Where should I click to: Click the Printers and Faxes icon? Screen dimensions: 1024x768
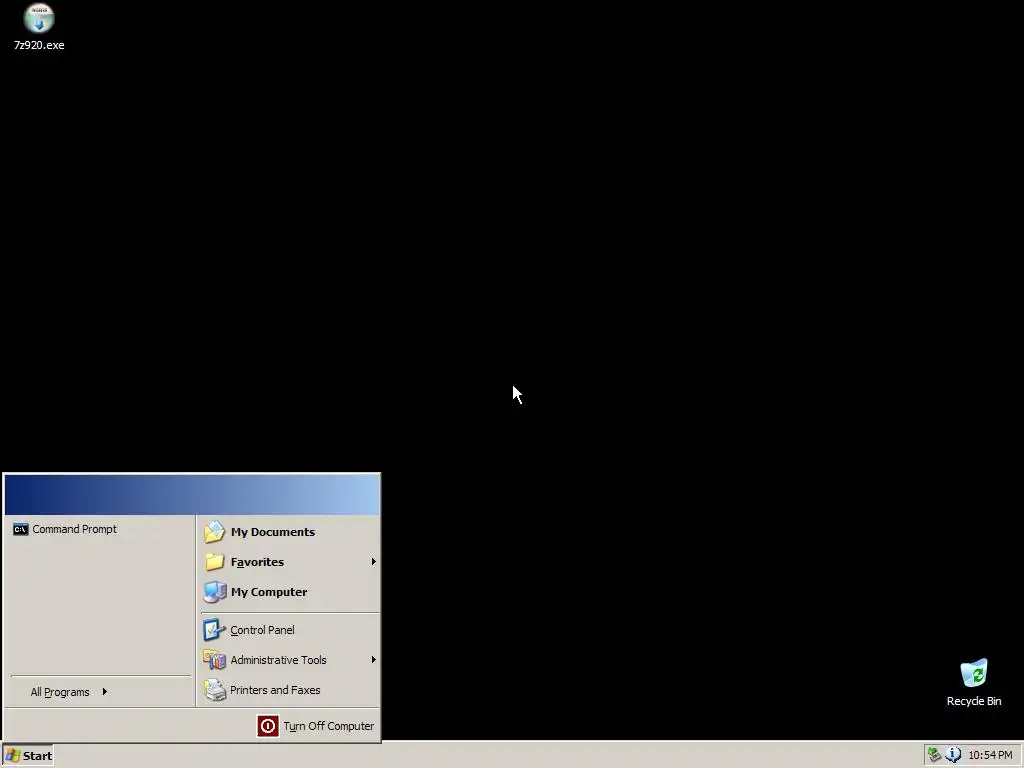click(214, 690)
